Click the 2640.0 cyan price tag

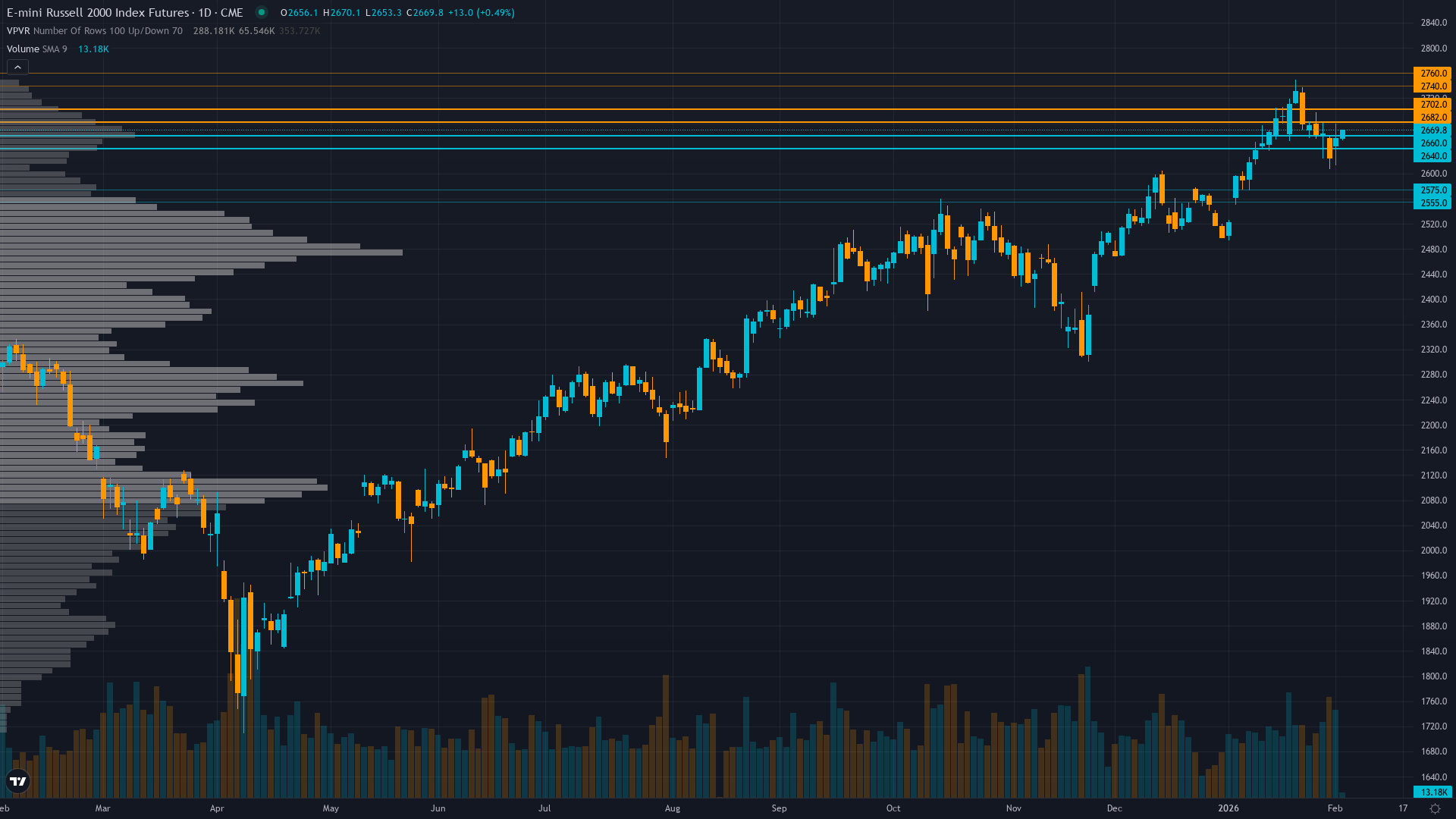pyautogui.click(x=1433, y=155)
